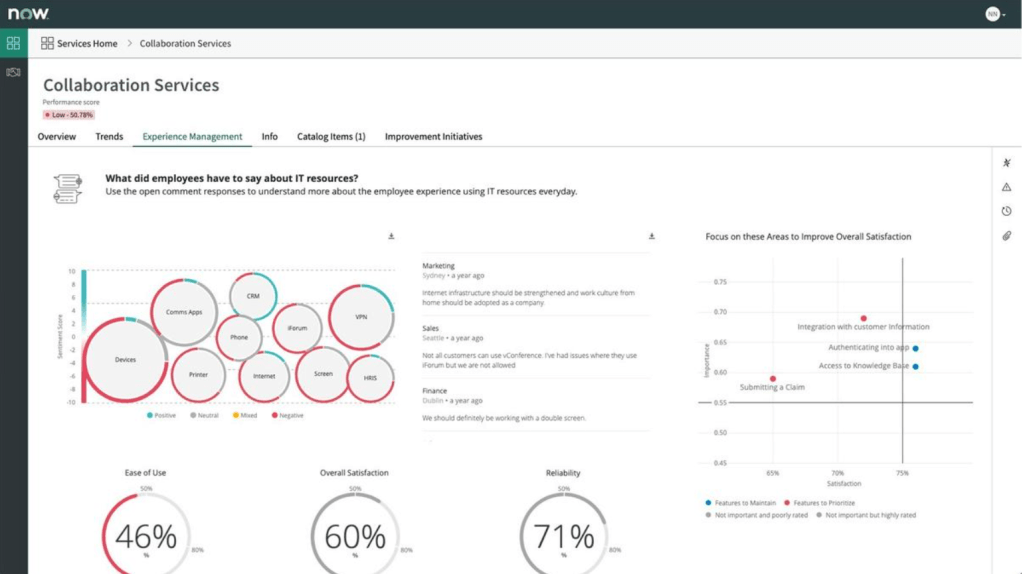Toggle the Positive series in chart legend
The image size is (1023, 574).
(160, 415)
